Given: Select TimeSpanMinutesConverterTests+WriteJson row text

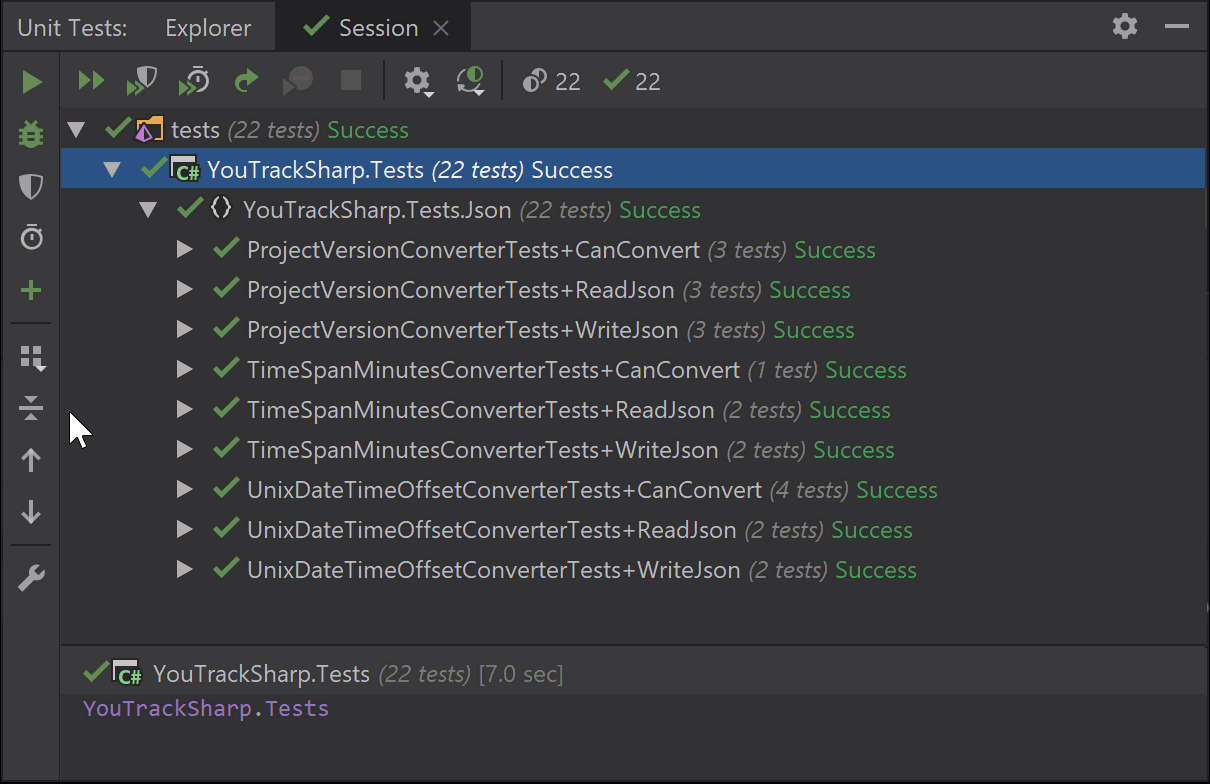Looking at the screenshot, I should [x=482, y=450].
